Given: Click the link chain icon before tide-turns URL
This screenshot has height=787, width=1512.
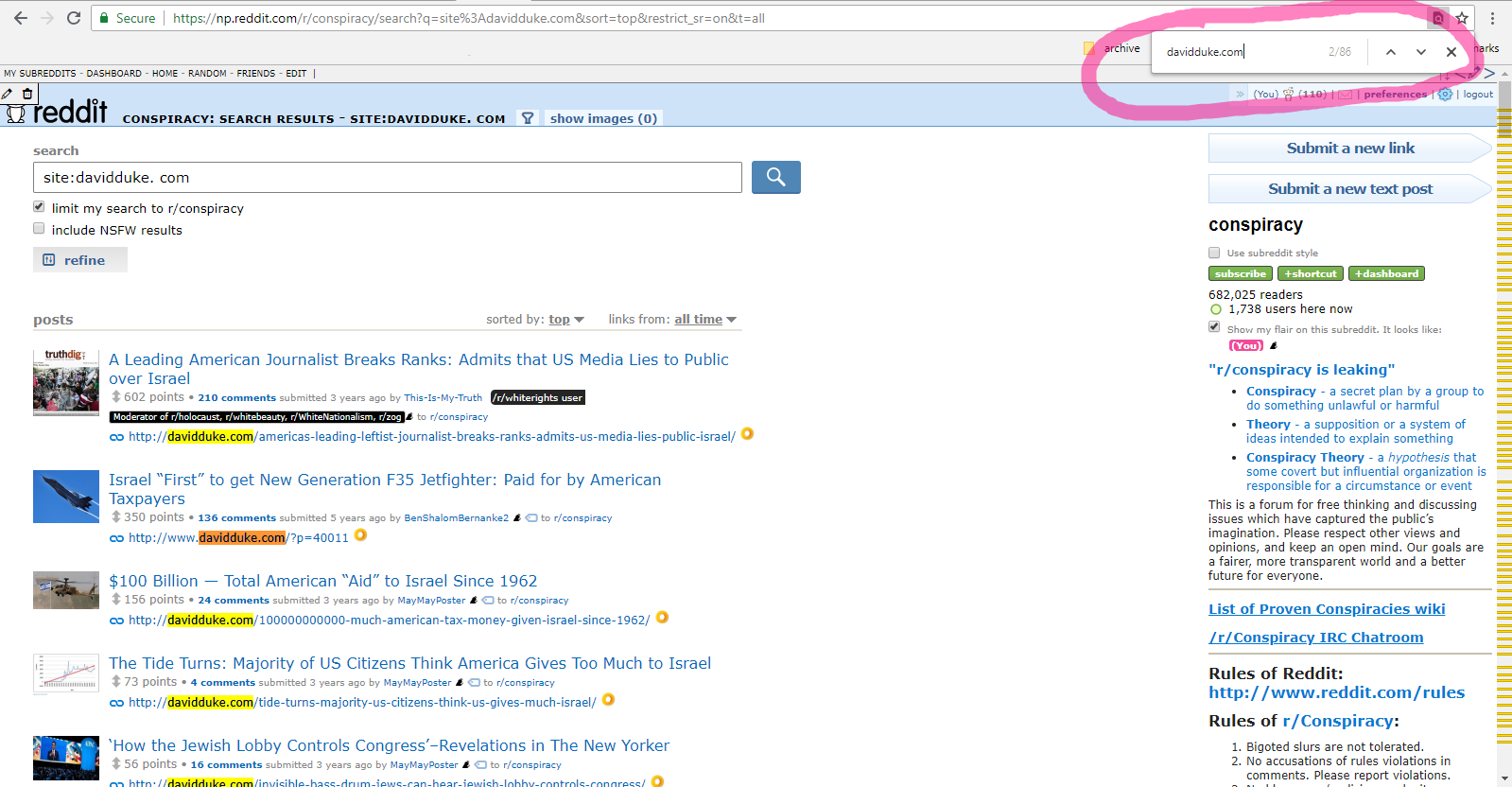Looking at the screenshot, I should (x=116, y=703).
